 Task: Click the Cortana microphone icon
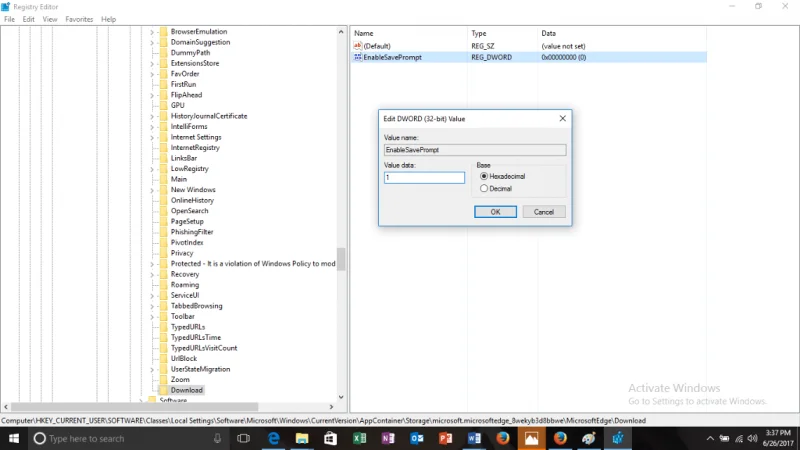click(x=217, y=439)
